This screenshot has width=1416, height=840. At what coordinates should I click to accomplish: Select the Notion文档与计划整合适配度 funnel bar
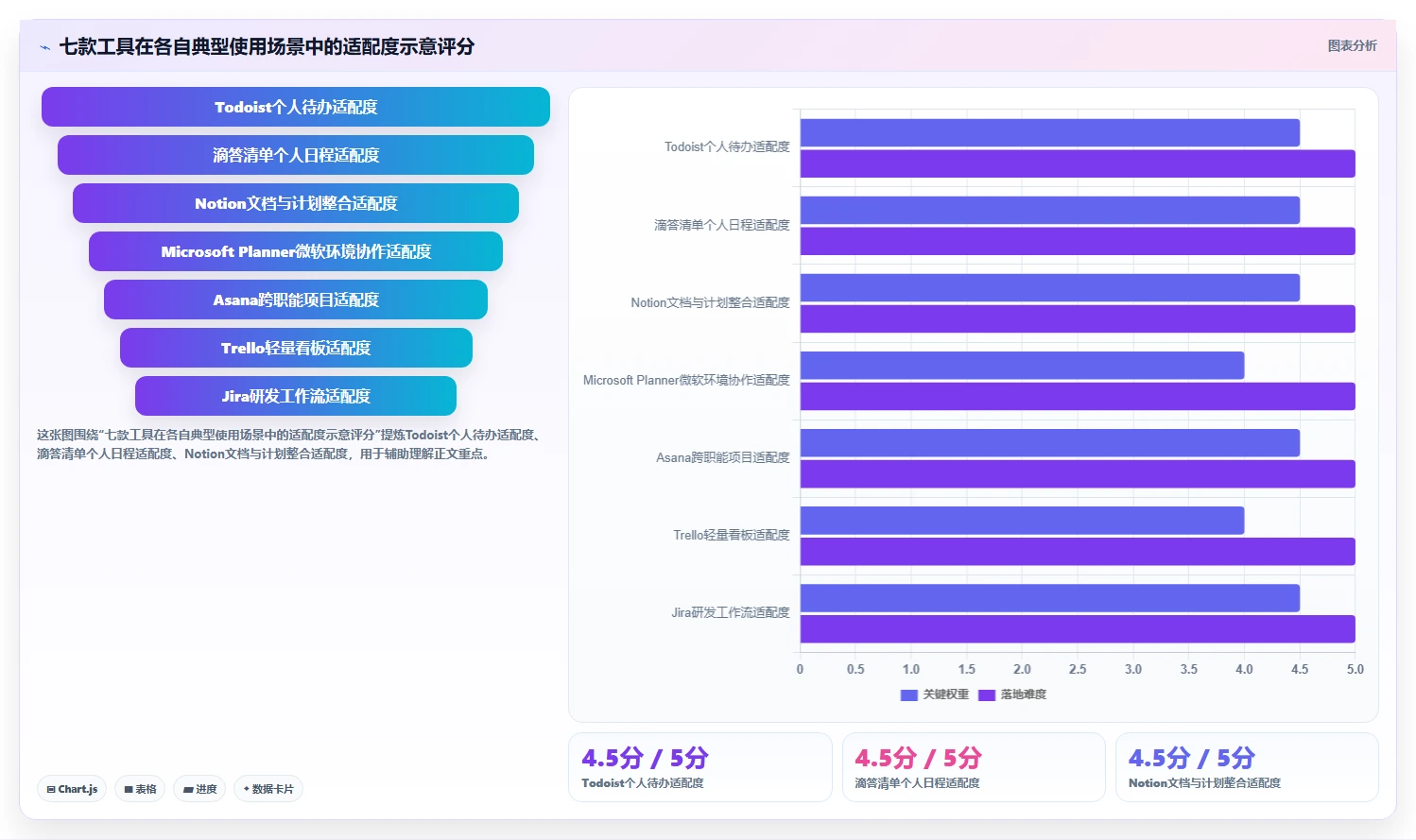point(296,203)
